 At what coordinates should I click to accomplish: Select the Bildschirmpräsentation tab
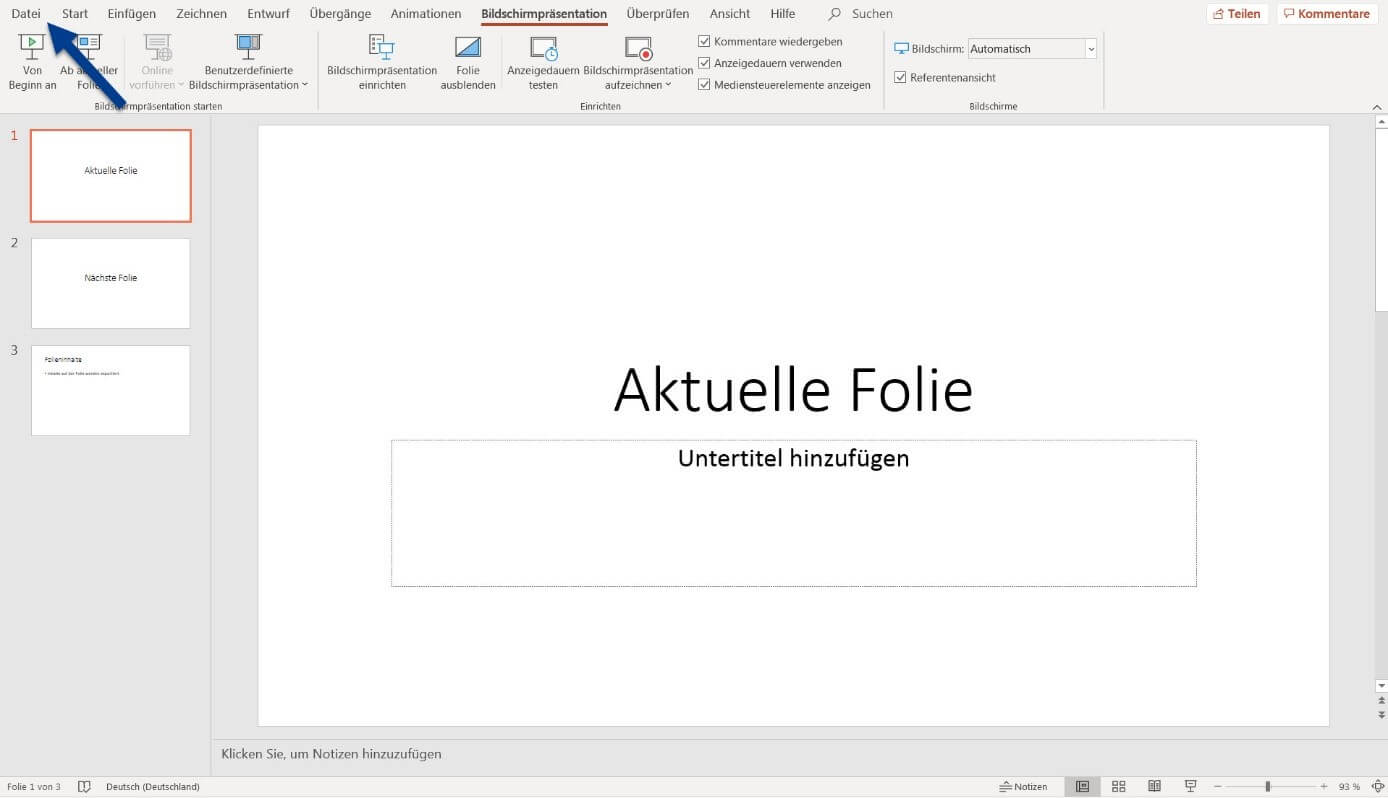[544, 14]
